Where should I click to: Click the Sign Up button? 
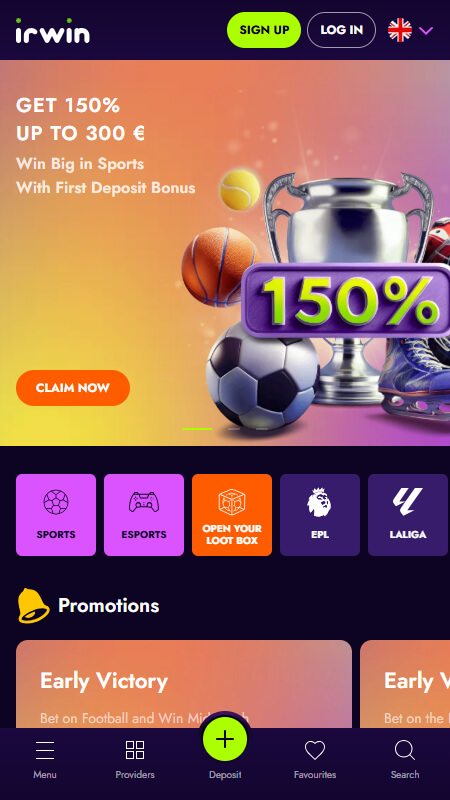(x=264, y=30)
